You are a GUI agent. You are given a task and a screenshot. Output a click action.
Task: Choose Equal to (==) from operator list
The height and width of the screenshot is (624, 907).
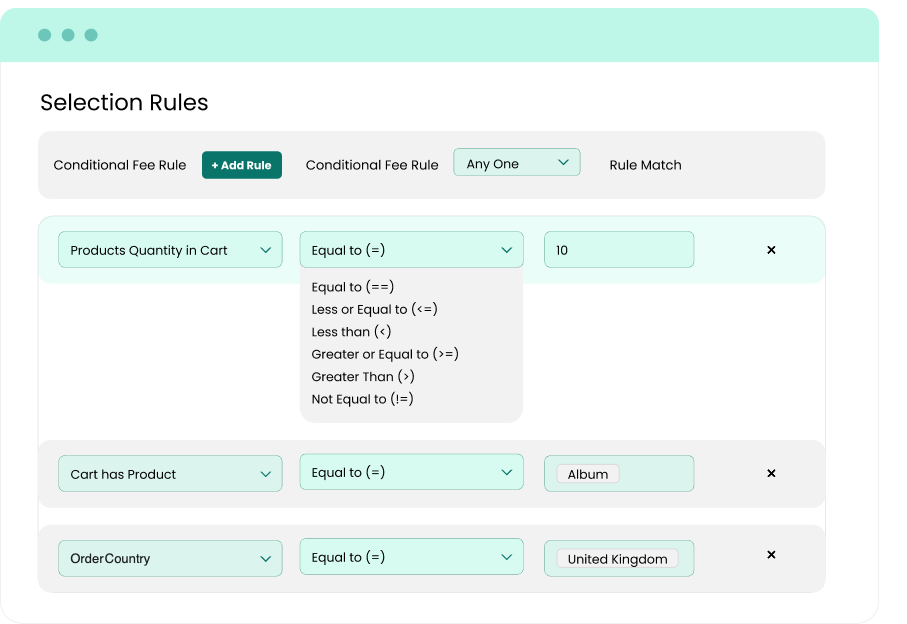(x=353, y=287)
